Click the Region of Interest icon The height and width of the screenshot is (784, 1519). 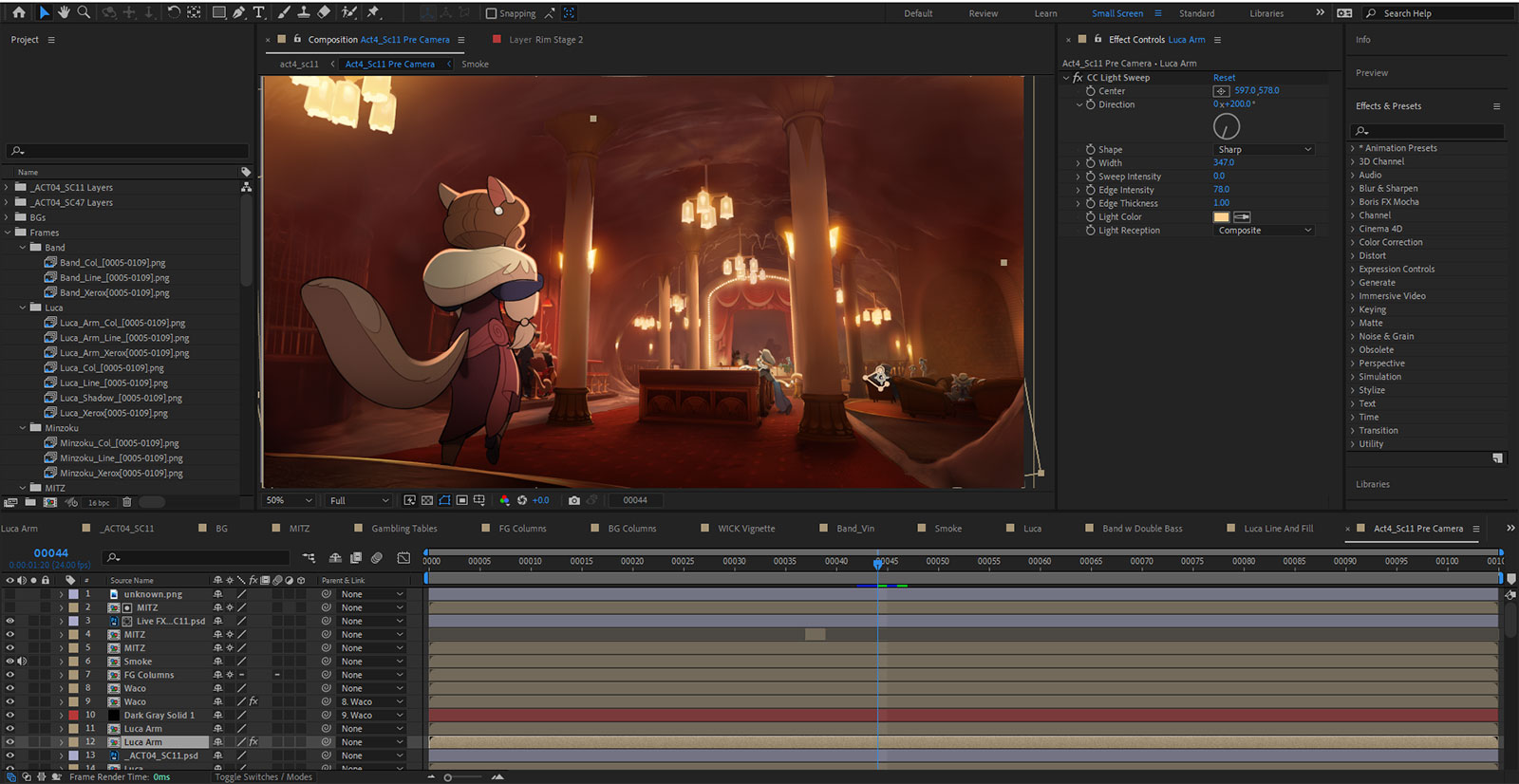(x=461, y=500)
